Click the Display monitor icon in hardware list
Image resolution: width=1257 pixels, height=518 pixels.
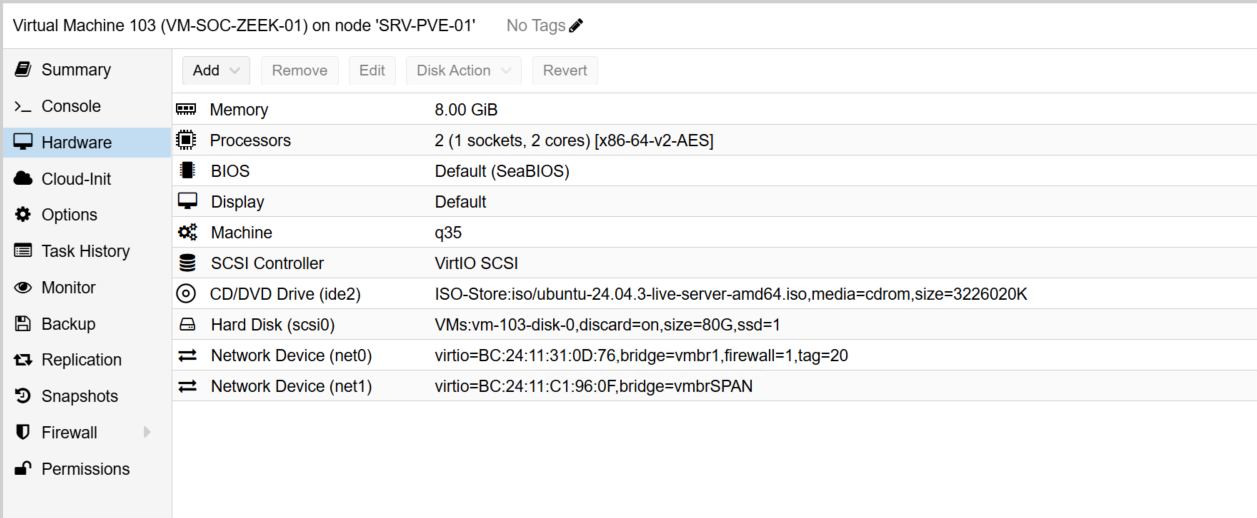(186, 201)
